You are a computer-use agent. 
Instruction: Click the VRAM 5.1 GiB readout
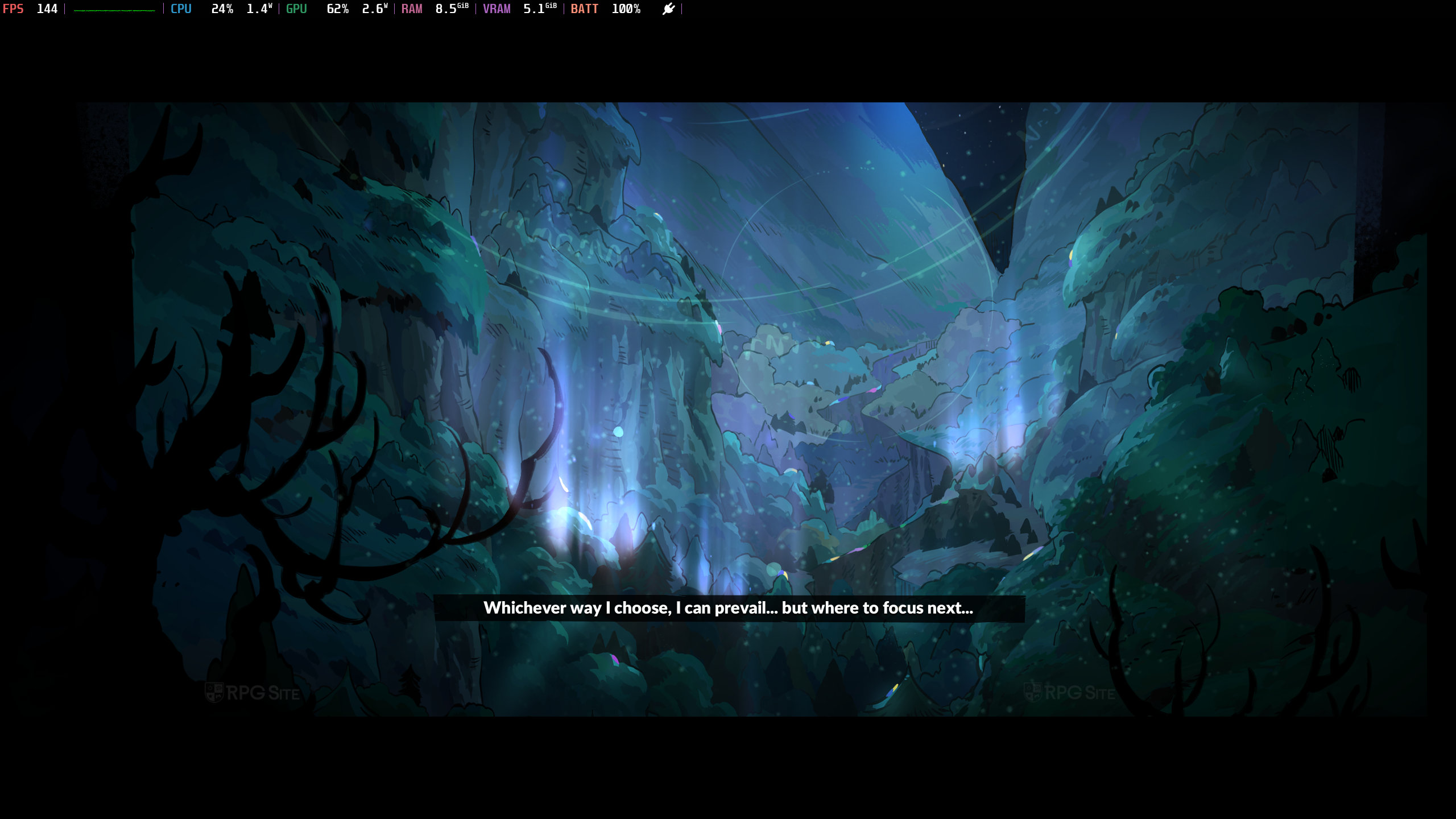[520, 9]
